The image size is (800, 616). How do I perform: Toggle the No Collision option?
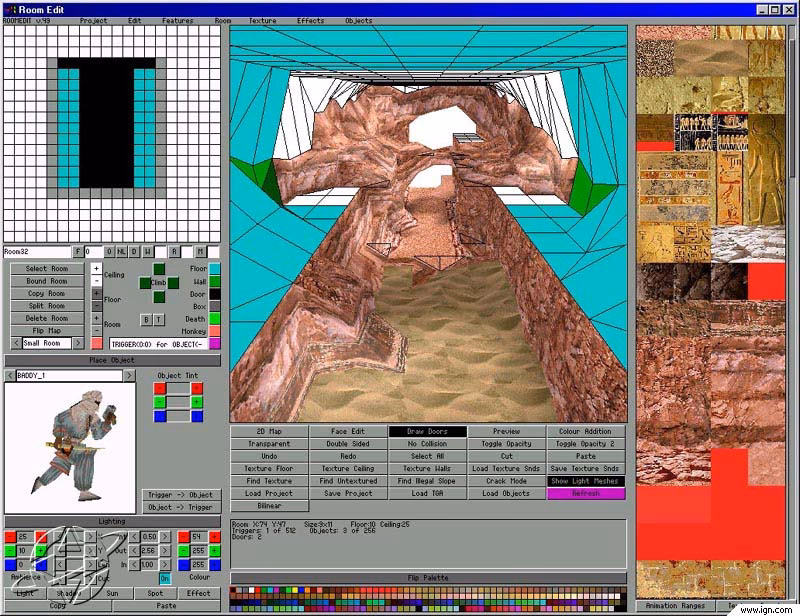(428, 444)
